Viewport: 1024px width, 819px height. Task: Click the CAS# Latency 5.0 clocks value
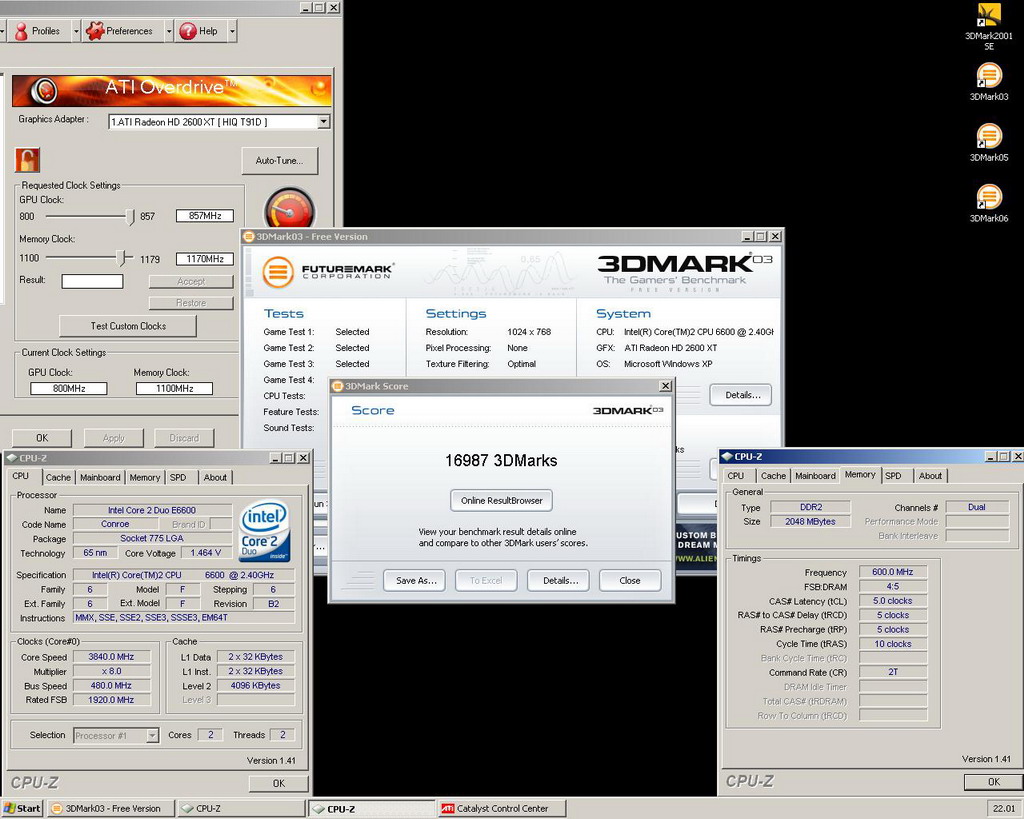[x=892, y=600]
